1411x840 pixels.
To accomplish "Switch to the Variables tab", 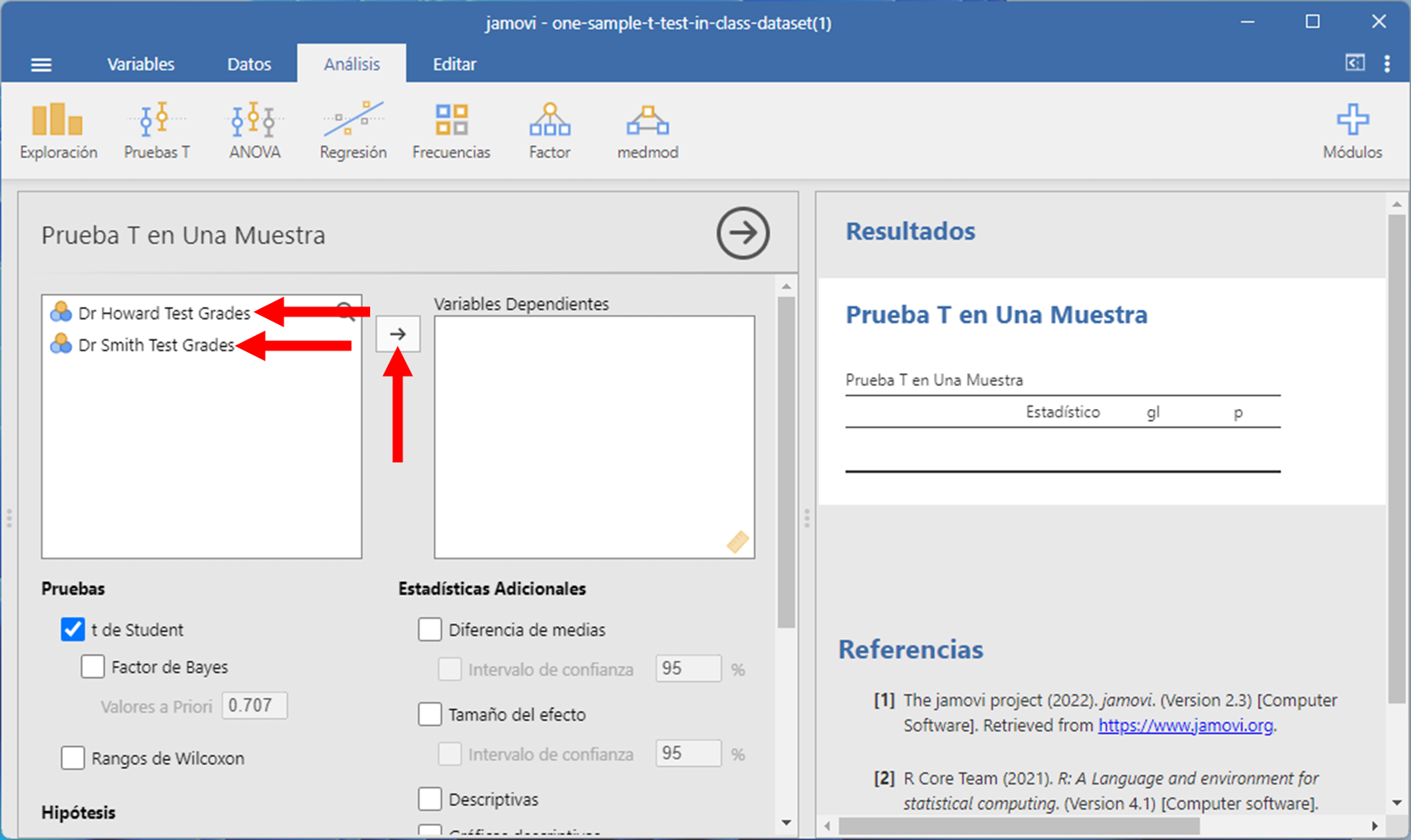I will point(141,64).
